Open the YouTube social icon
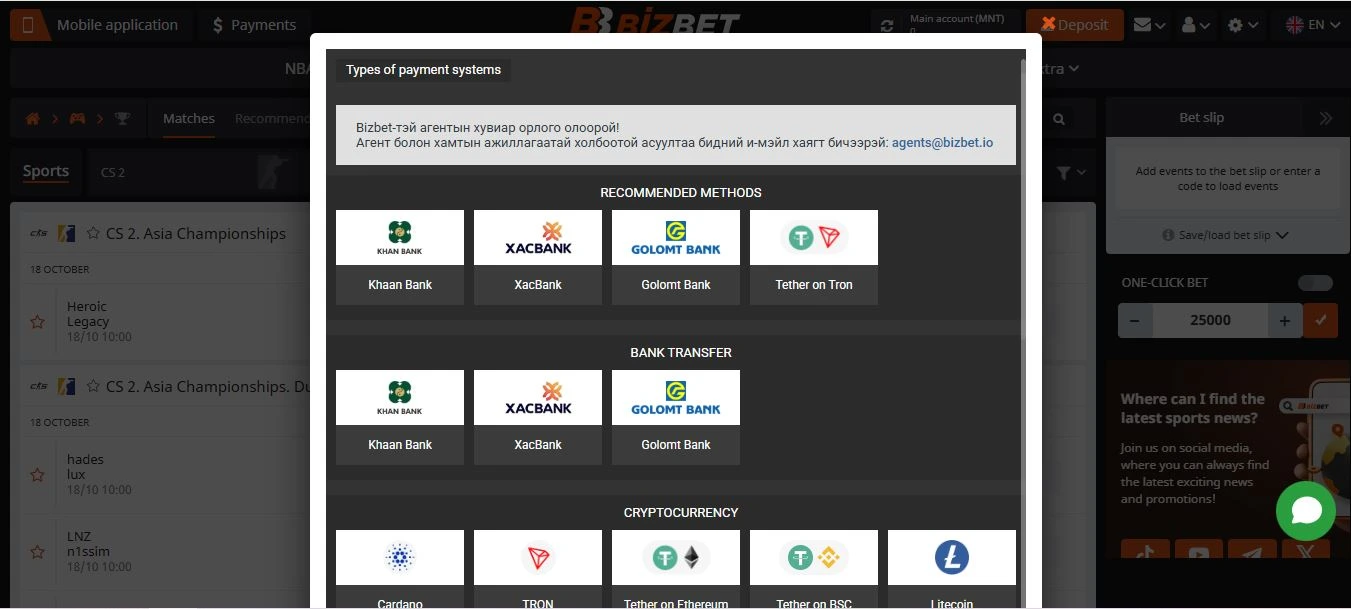Viewport: 1351px width, 609px height. click(1199, 551)
